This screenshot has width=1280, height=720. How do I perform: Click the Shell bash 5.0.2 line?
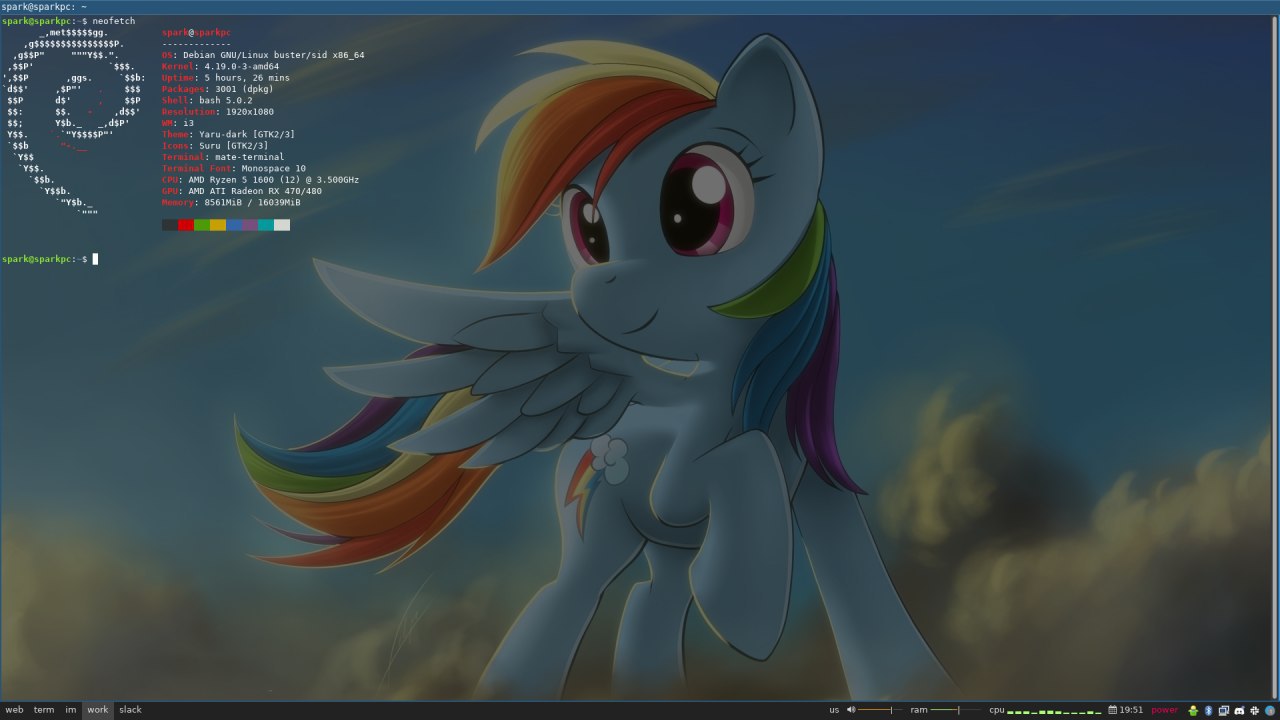[207, 100]
